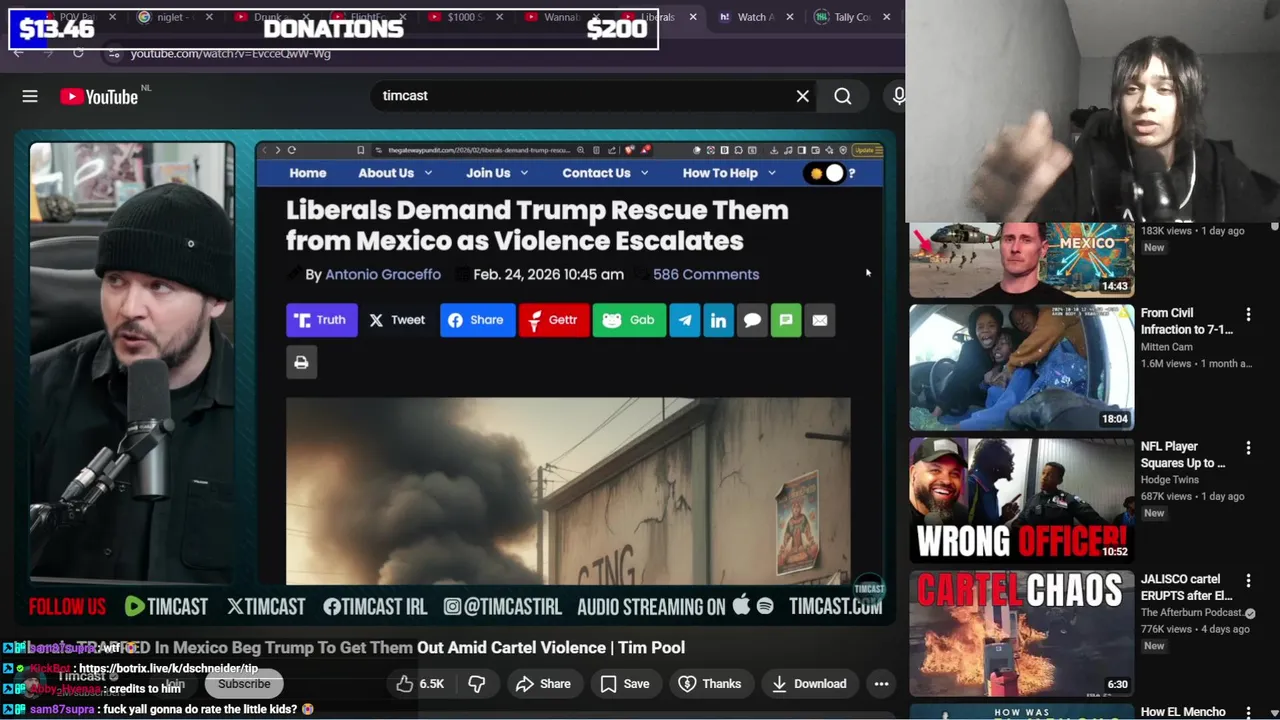Go to YouTube home via logo
Viewport: 1280px width, 720px height.
coord(99,96)
